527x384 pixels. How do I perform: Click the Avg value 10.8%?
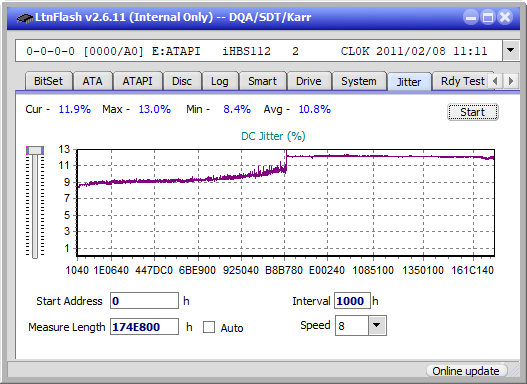tap(315, 109)
